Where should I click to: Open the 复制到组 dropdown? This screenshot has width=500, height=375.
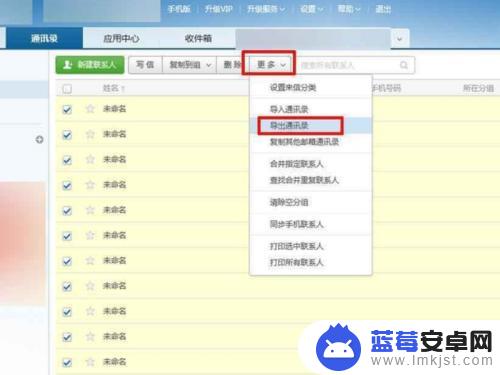(190, 65)
